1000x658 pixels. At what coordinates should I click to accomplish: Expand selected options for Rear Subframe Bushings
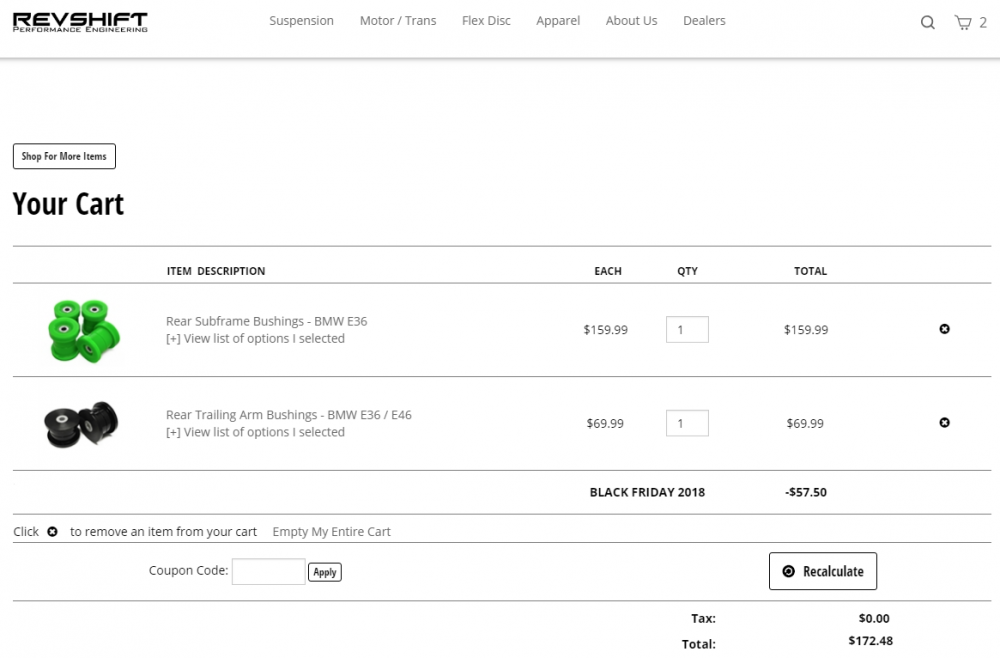click(x=255, y=339)
